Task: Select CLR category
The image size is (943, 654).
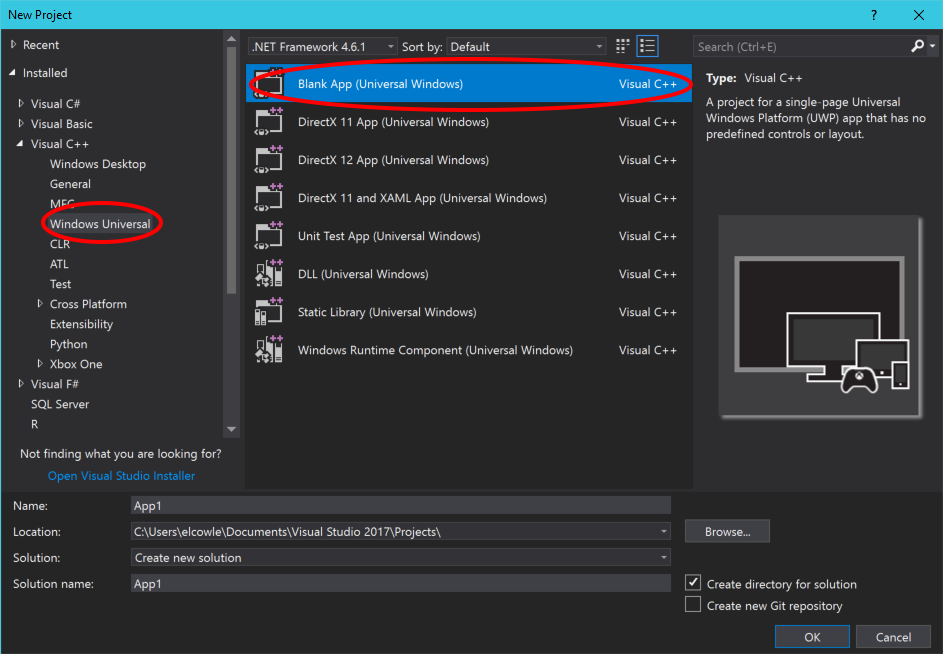Action: point(60,244)
